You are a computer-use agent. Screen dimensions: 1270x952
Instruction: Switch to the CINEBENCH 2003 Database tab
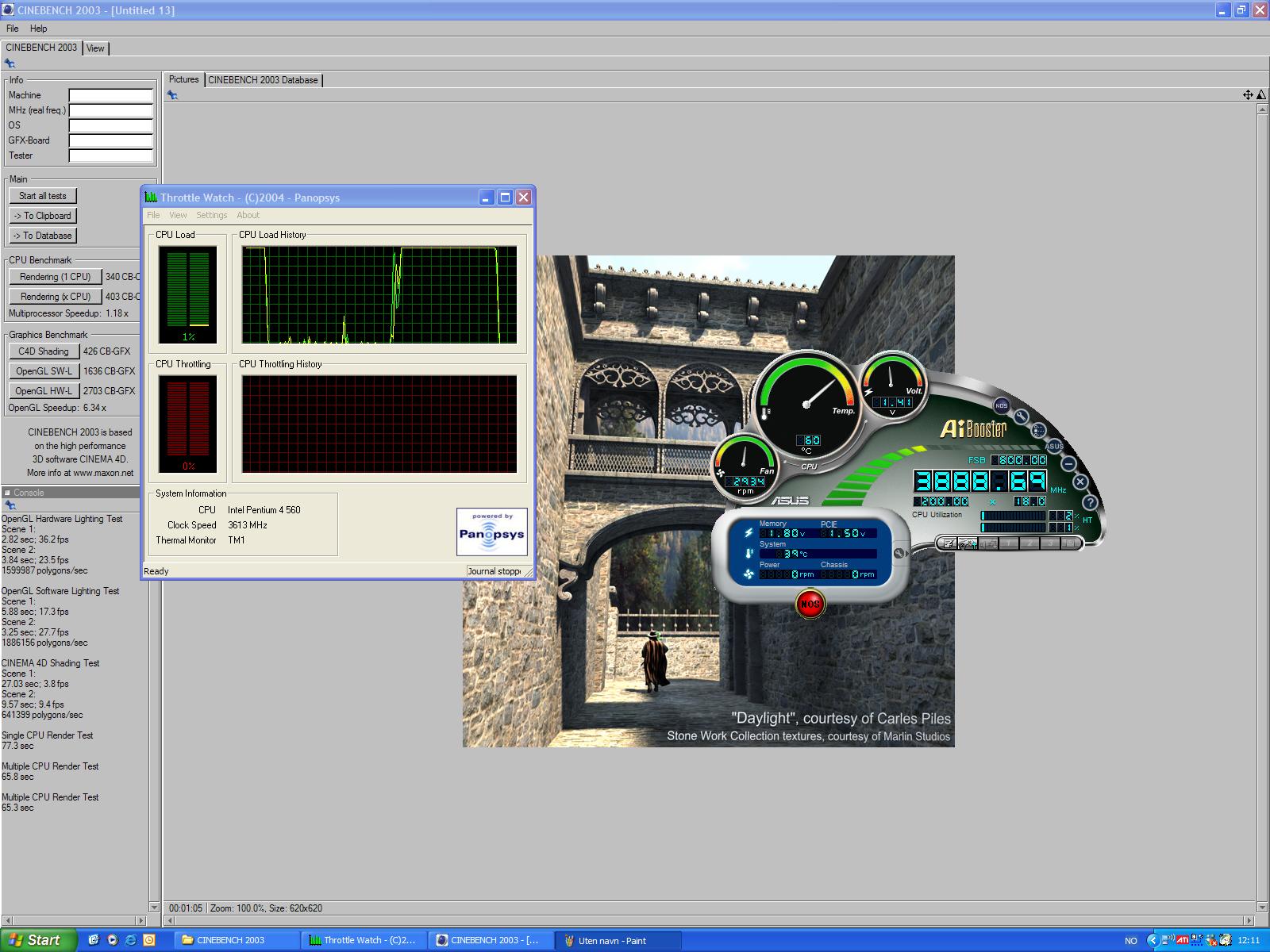263,80
